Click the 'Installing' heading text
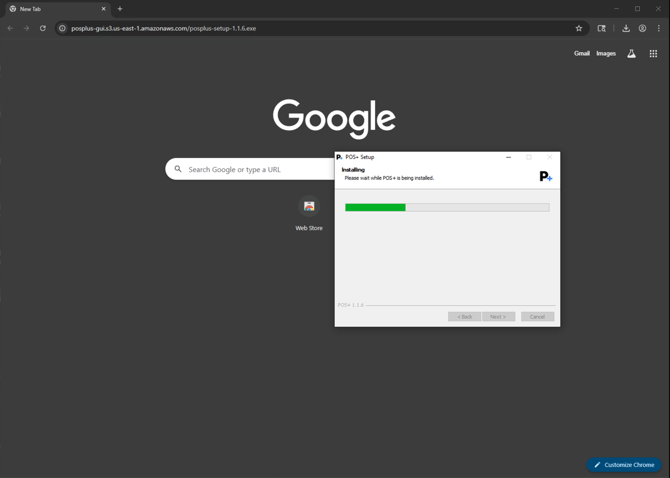The height and width of the screenshot is (478, 670). 353,170
